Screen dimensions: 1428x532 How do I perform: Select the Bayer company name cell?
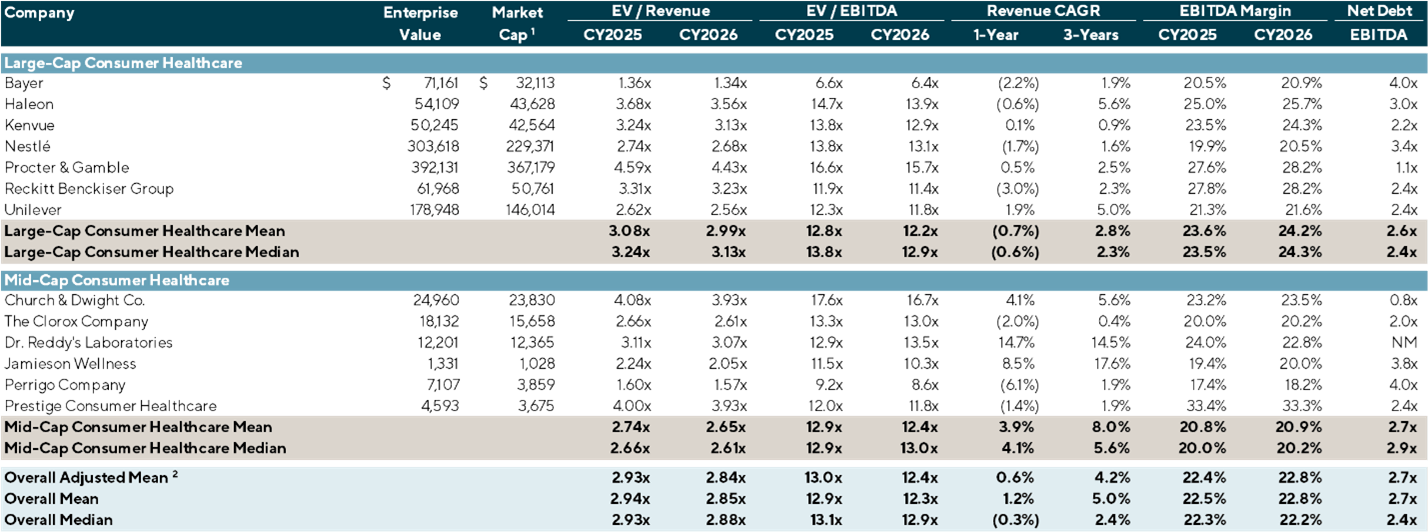24,84
